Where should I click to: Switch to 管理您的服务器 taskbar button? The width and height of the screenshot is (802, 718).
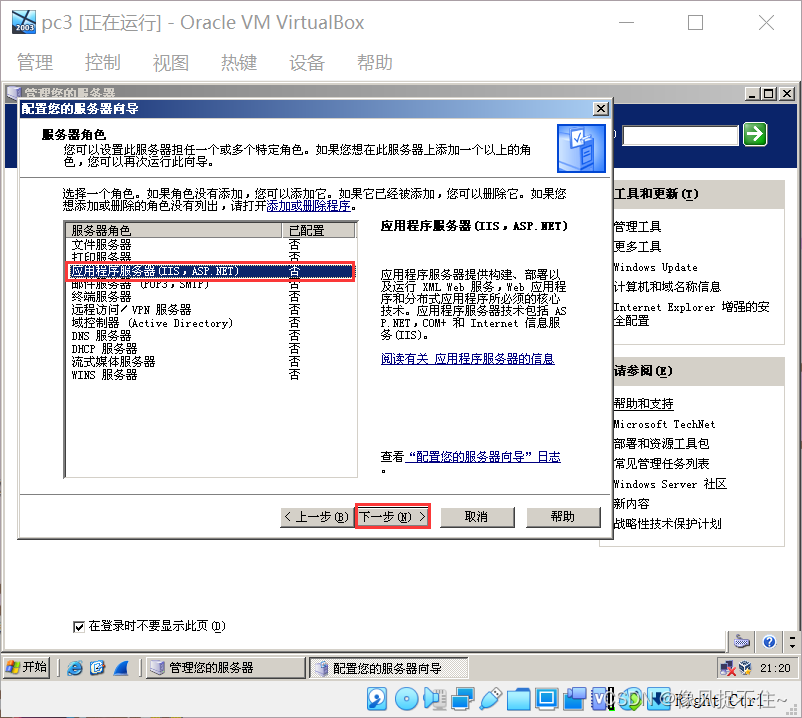[x=225, y=668]
